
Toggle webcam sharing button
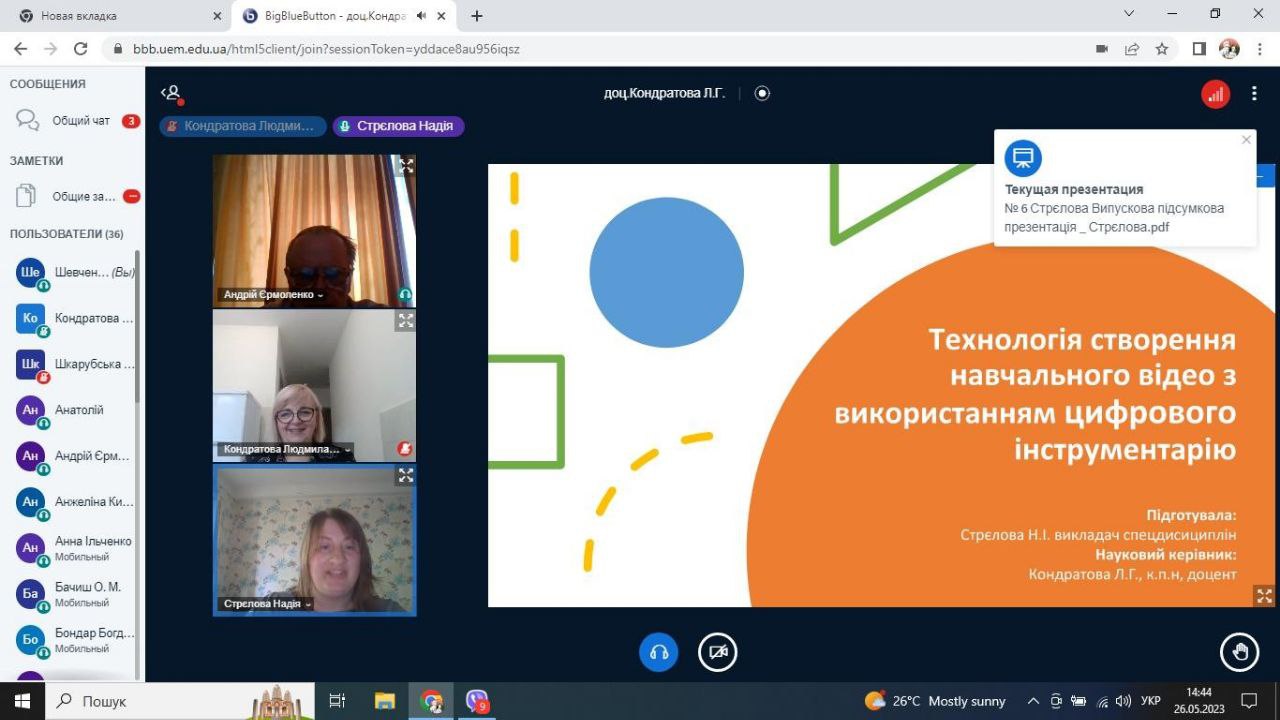point(717,653)
